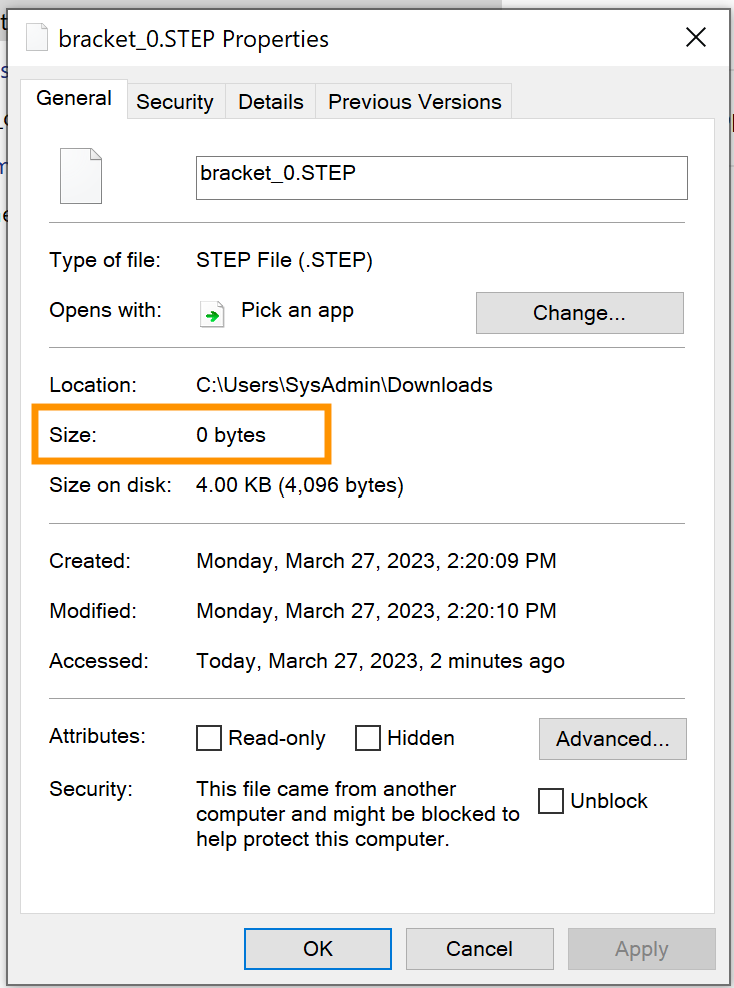Screen dimensions: 734x988
Task: Enable the Read-only attribute
Action: tap(209, 738)
